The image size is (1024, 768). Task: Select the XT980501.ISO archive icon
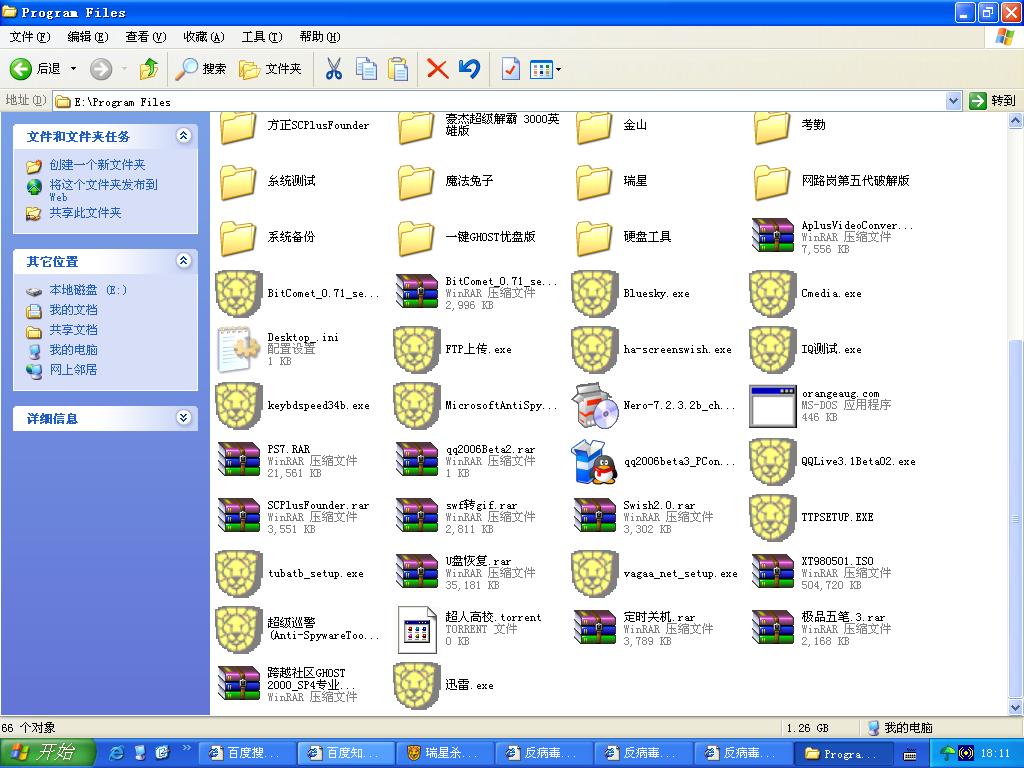point(773,572)
